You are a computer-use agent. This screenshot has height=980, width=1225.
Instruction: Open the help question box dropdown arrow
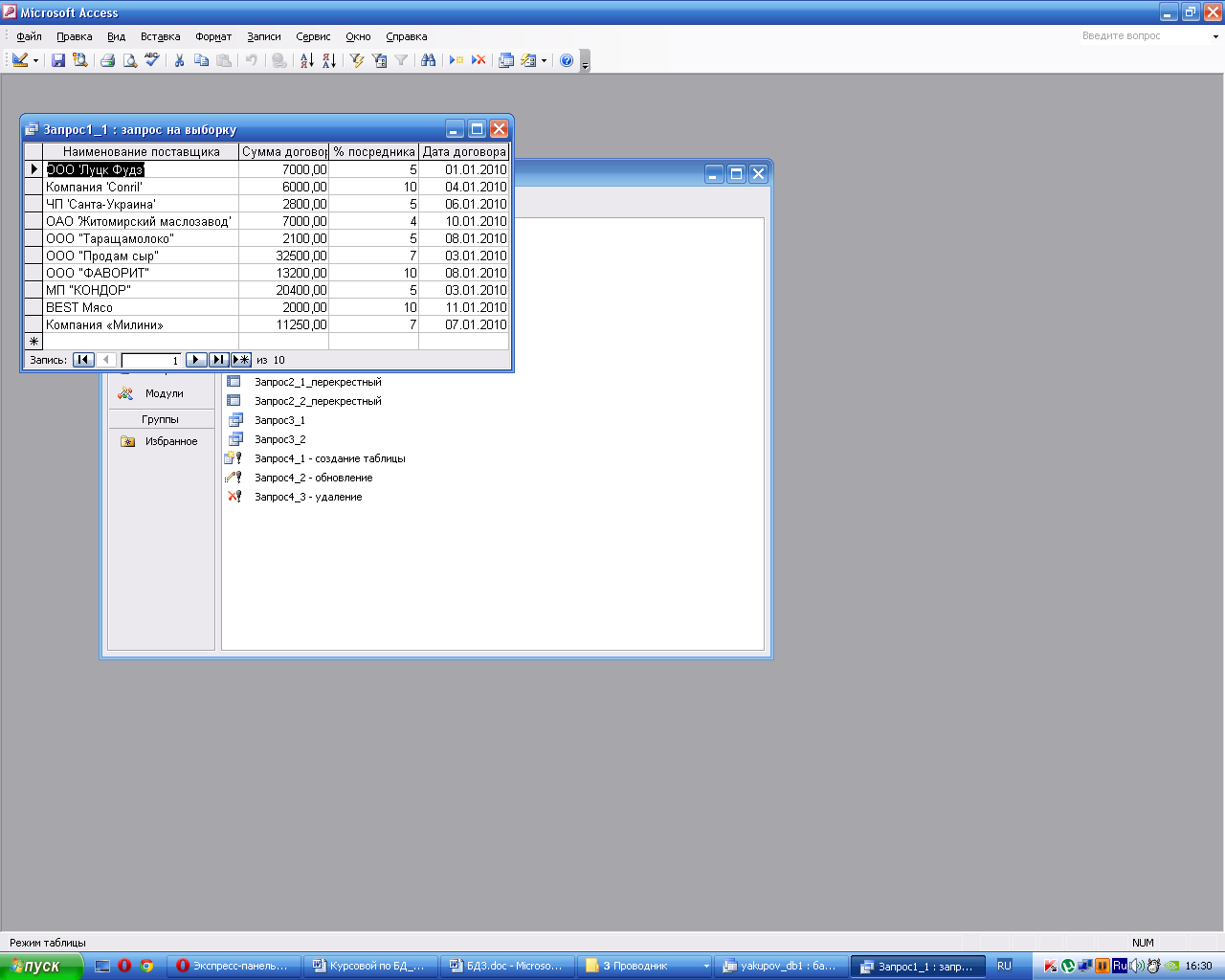click(x=1215, y=36)
